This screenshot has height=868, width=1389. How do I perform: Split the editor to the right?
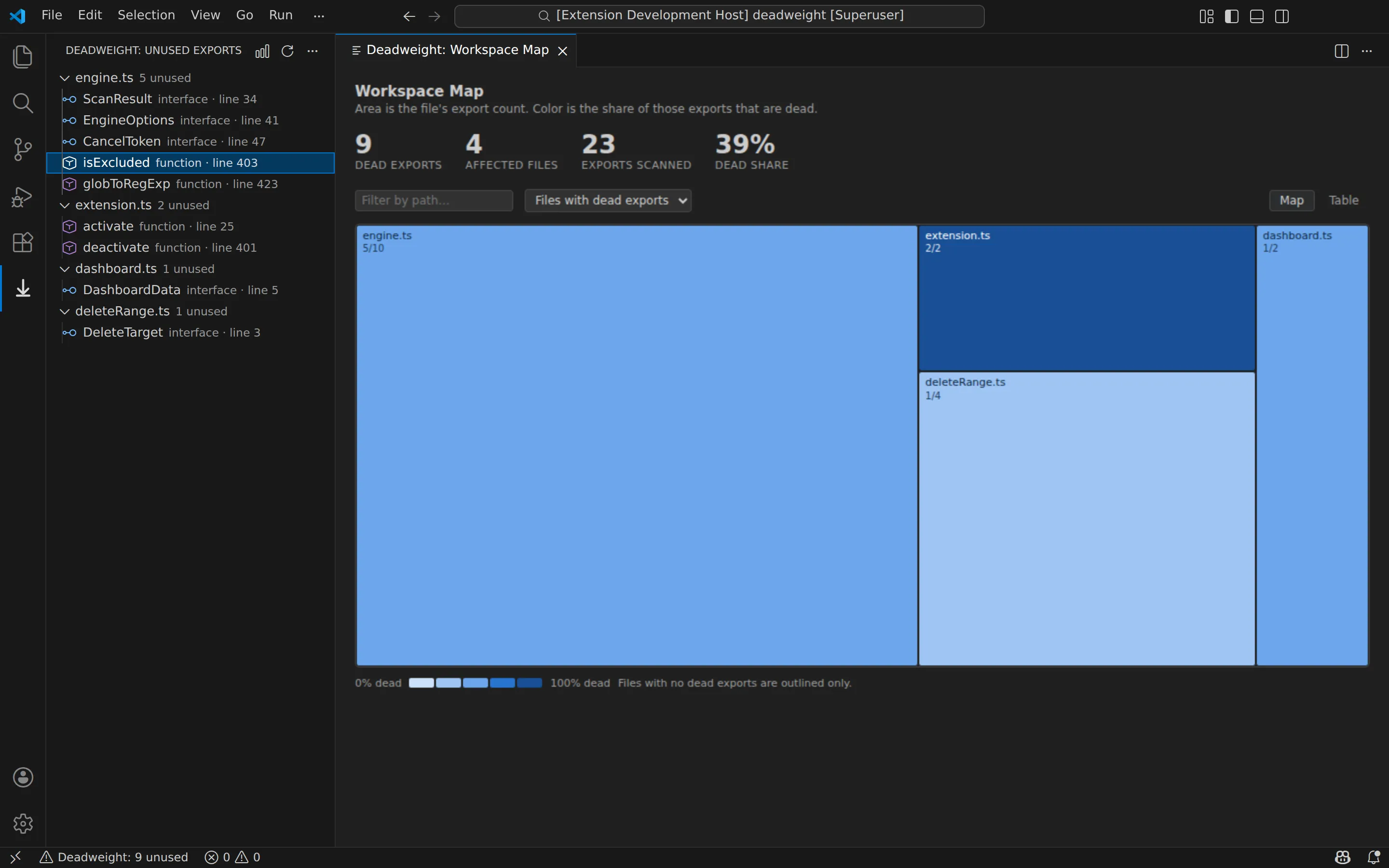[1341, 51]
